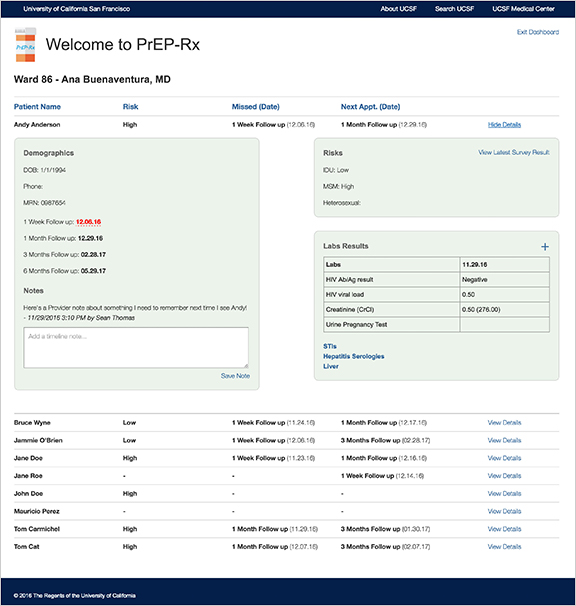Screen dimensions: 576x606
Task: Click the 1 Month Follow up date 12.29.16
Action: pos(90,238)
